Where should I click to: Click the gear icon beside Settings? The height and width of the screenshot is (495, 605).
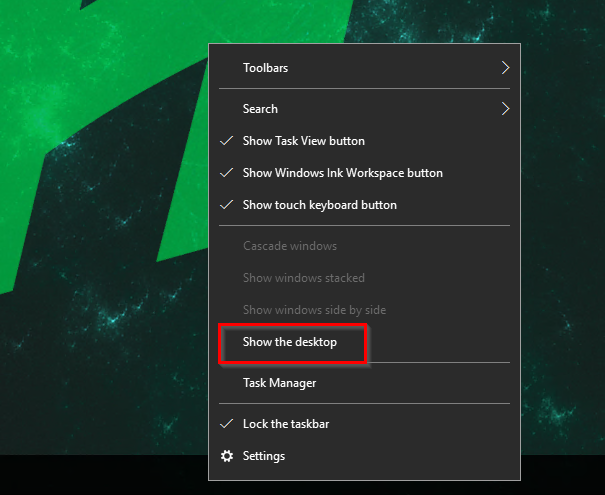(x=227, y=456)
